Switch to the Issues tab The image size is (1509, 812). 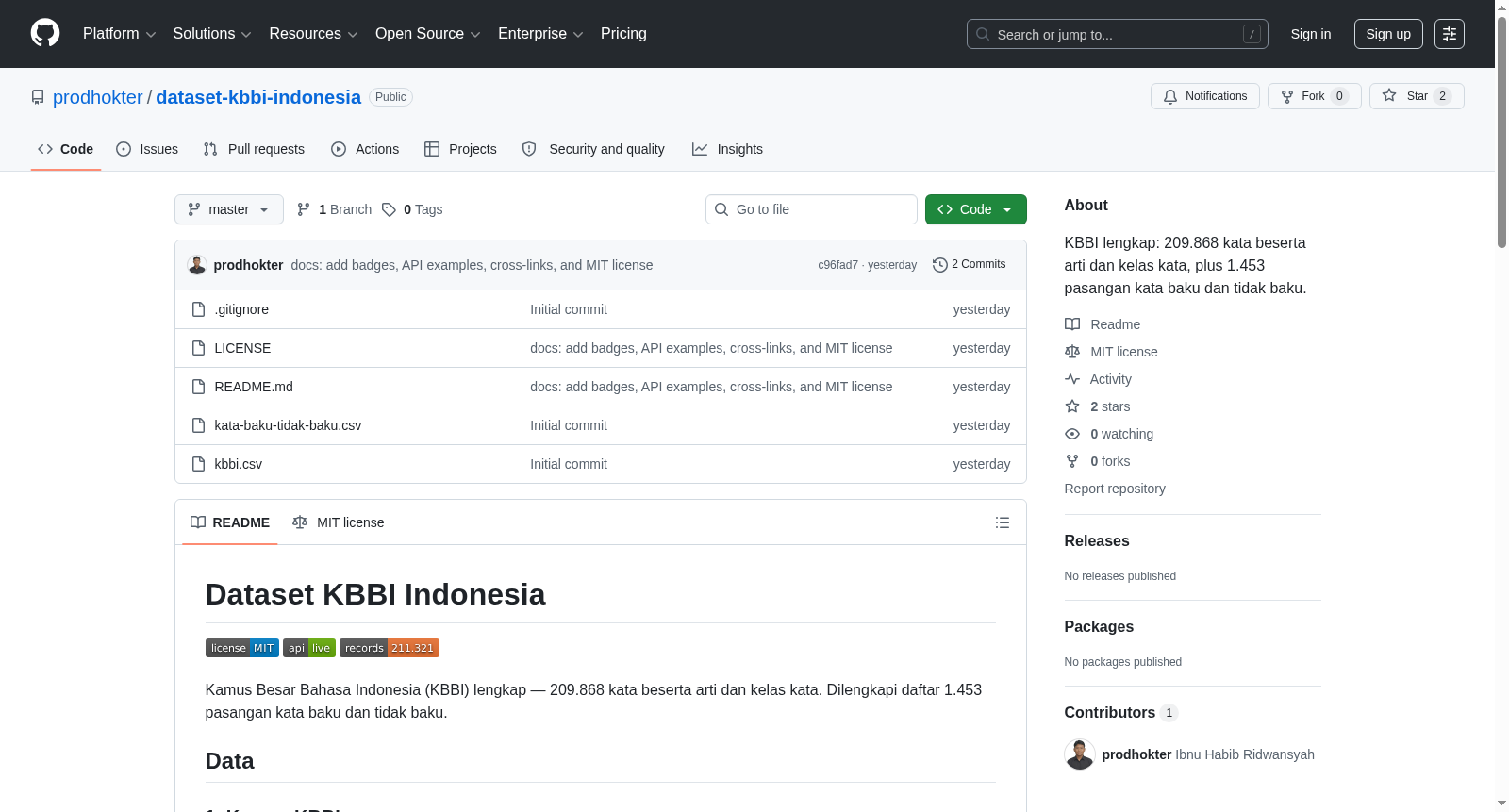point(147,149)
